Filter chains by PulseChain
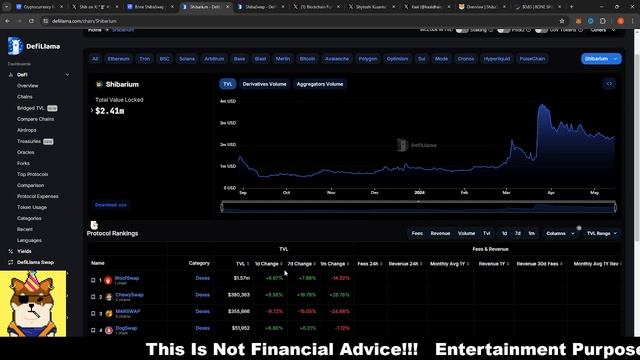 pos(532,59)
